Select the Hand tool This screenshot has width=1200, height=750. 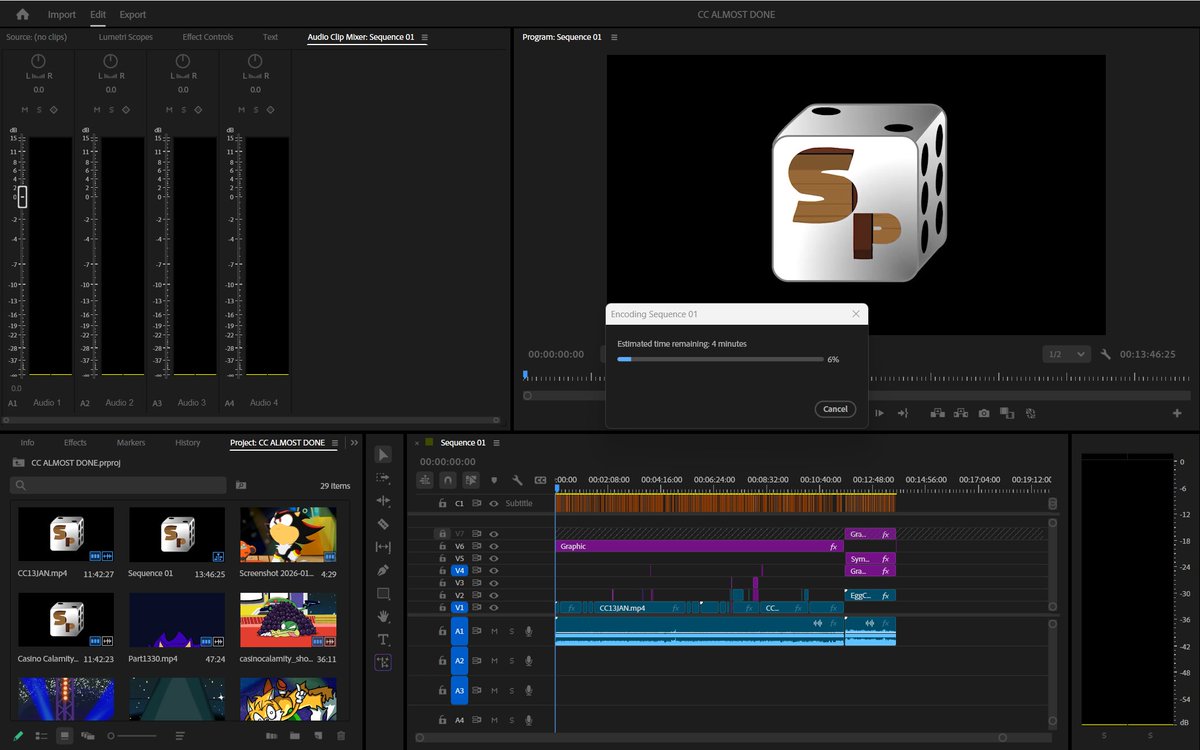(383, 616)
